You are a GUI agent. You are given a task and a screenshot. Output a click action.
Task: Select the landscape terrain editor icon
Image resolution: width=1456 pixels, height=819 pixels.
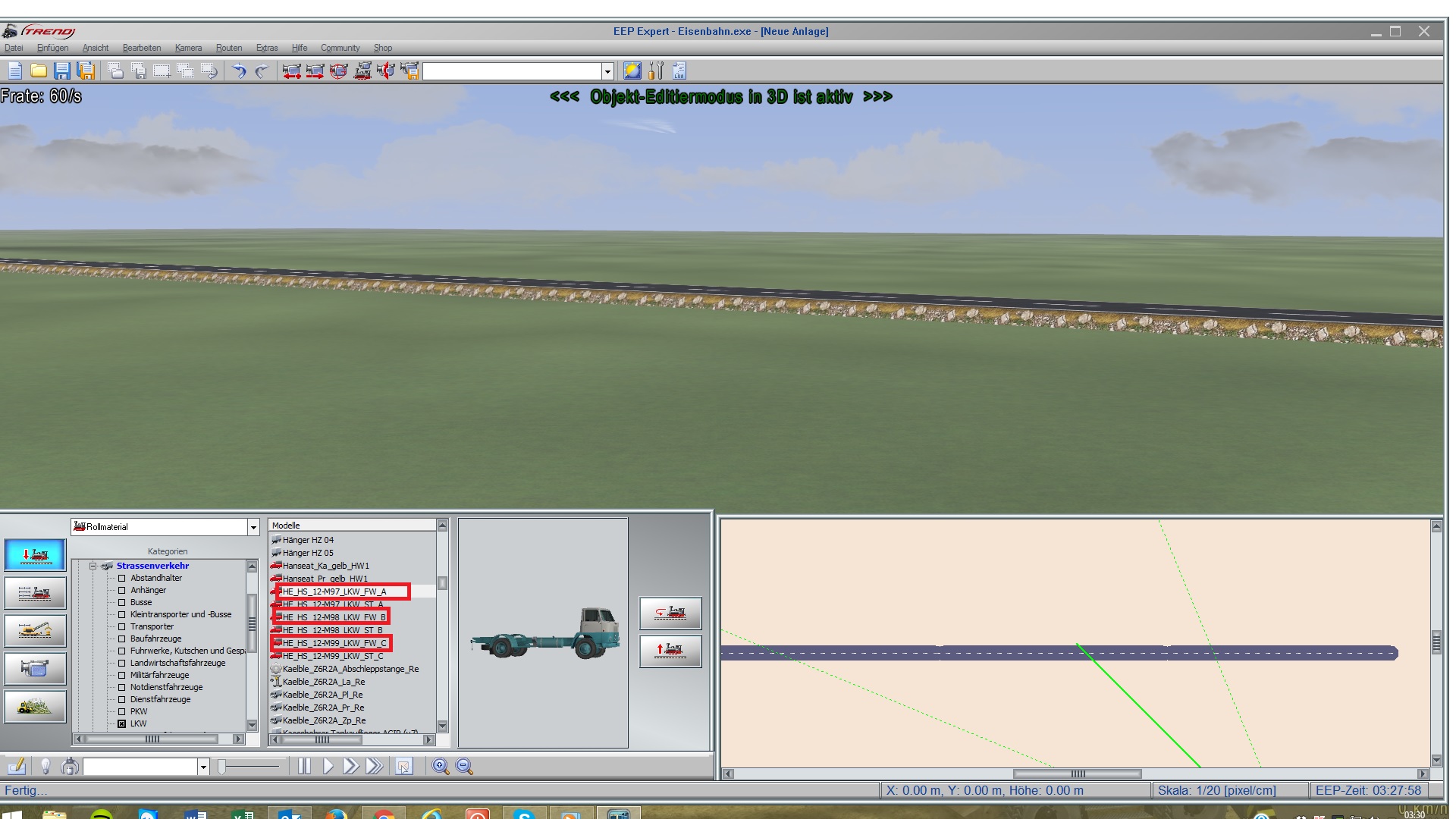click(x=35, y=707)
